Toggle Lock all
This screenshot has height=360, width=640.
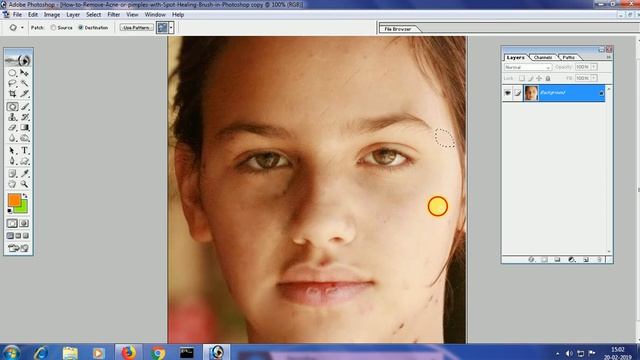(548, 78)
